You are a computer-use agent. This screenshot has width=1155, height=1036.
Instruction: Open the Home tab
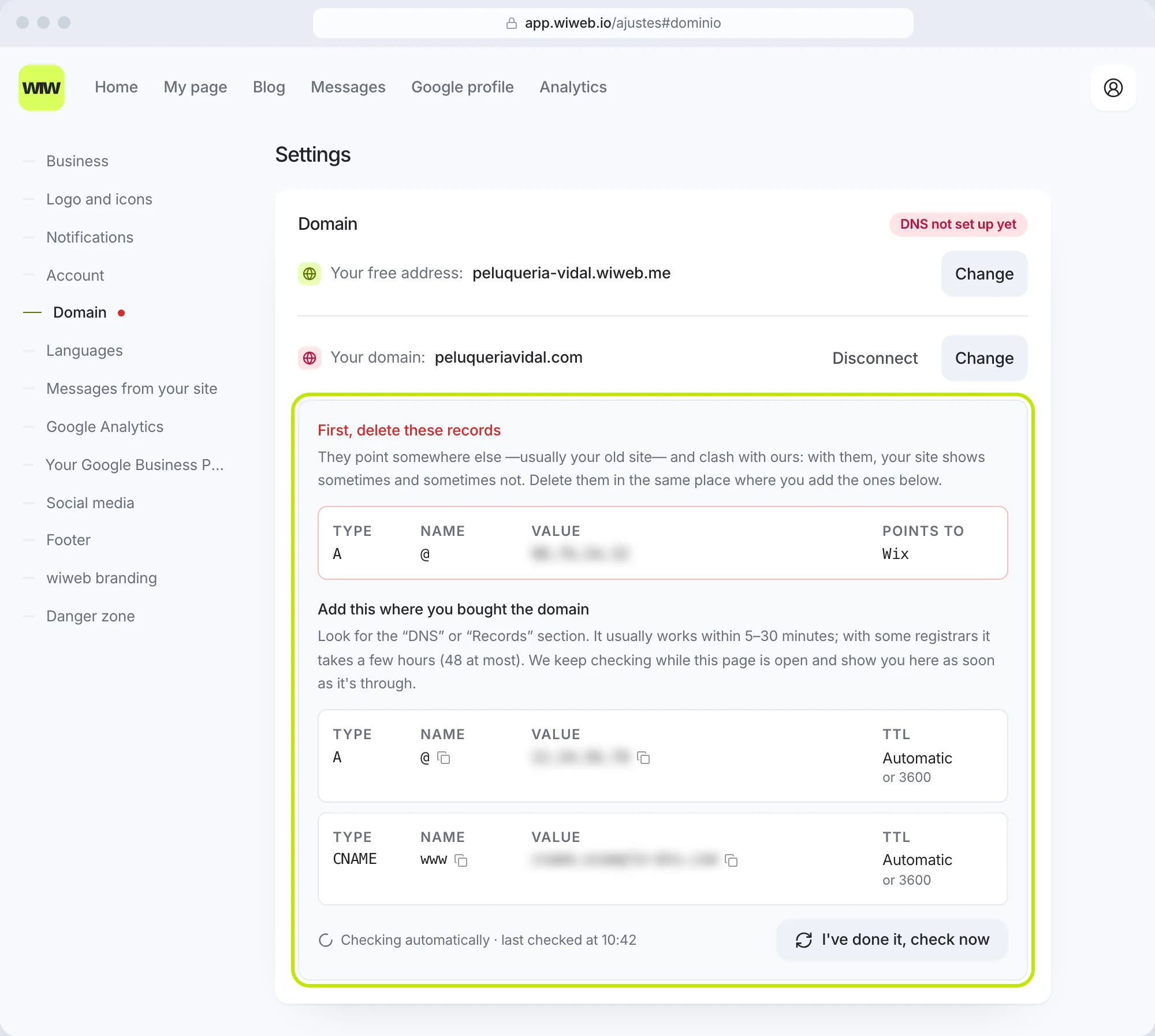116,87
